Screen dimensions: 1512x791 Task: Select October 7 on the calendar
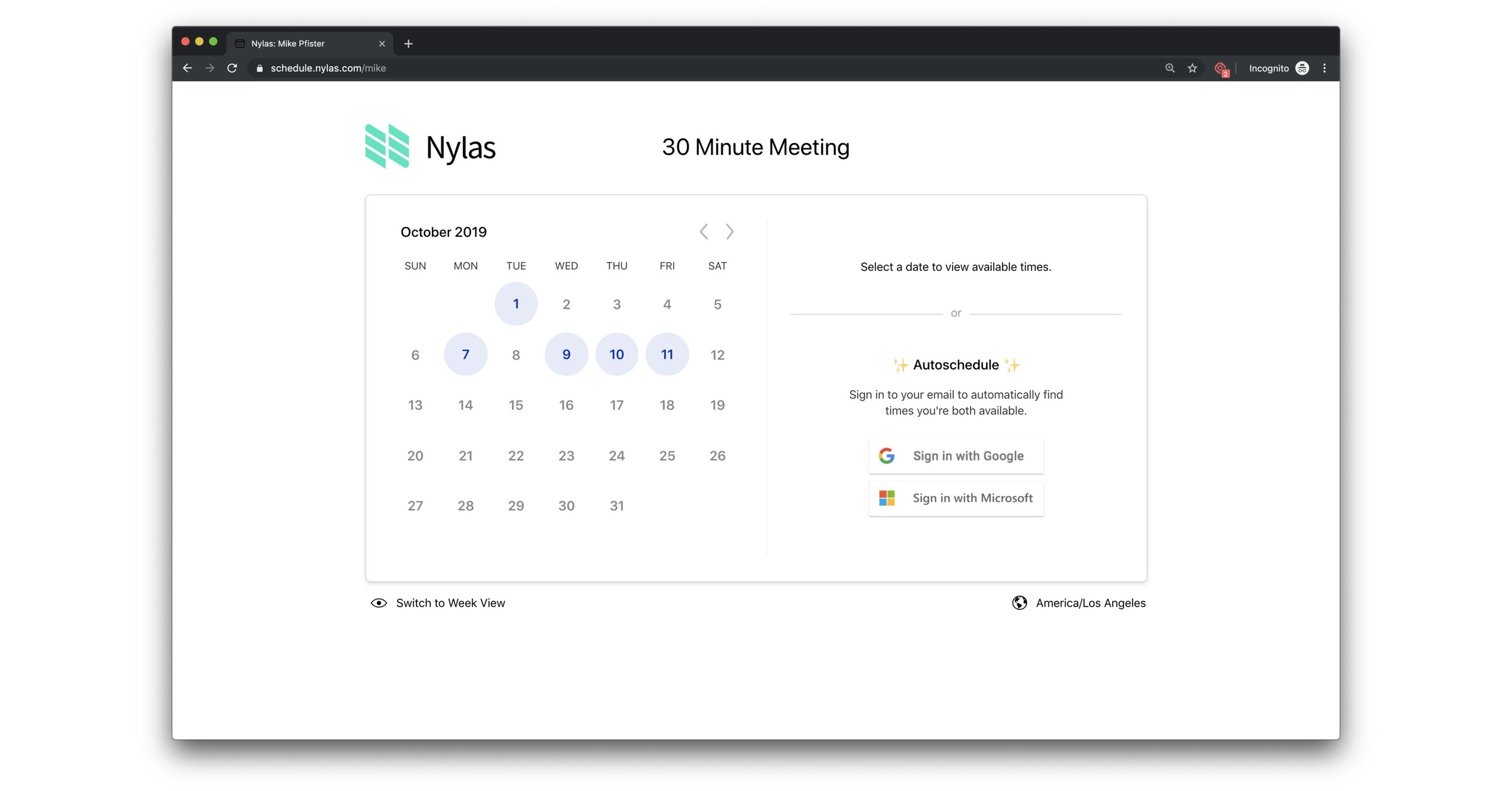click(465, 354)
